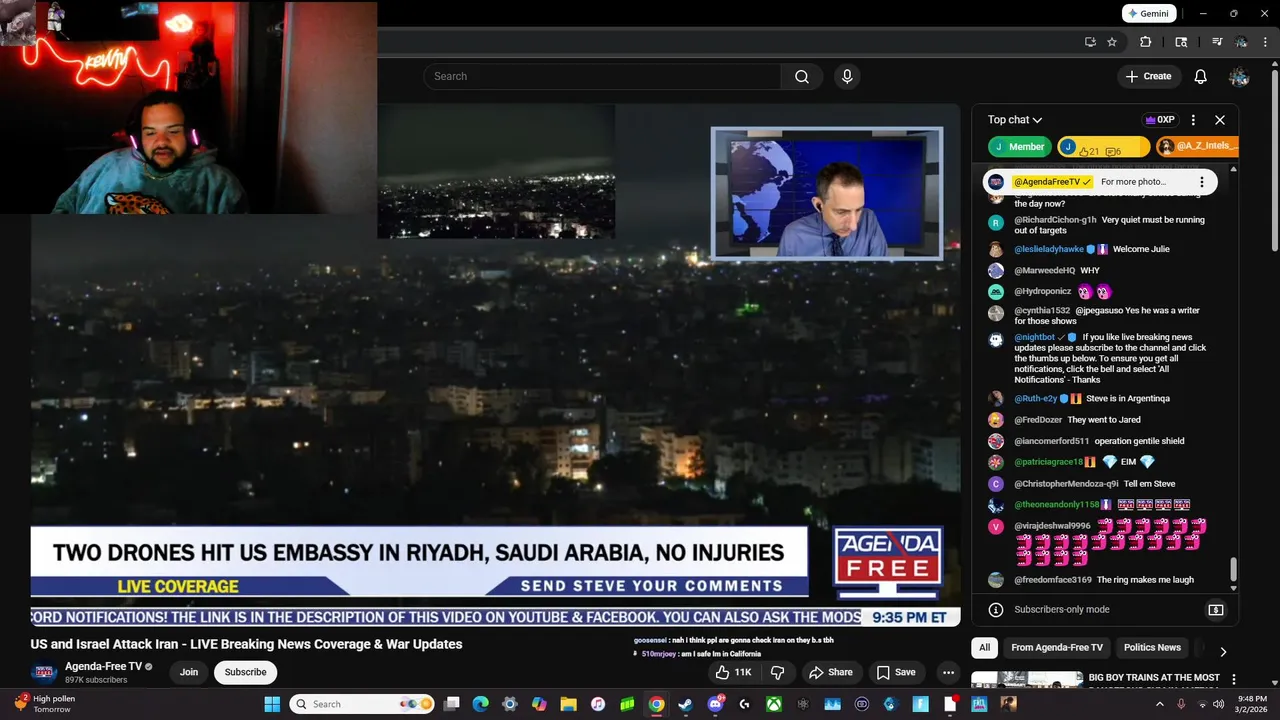The width and height of the screenshot is (1280, 720).
Task: Open the @A_Z_Intels chip in chat
Action: 1197,147
